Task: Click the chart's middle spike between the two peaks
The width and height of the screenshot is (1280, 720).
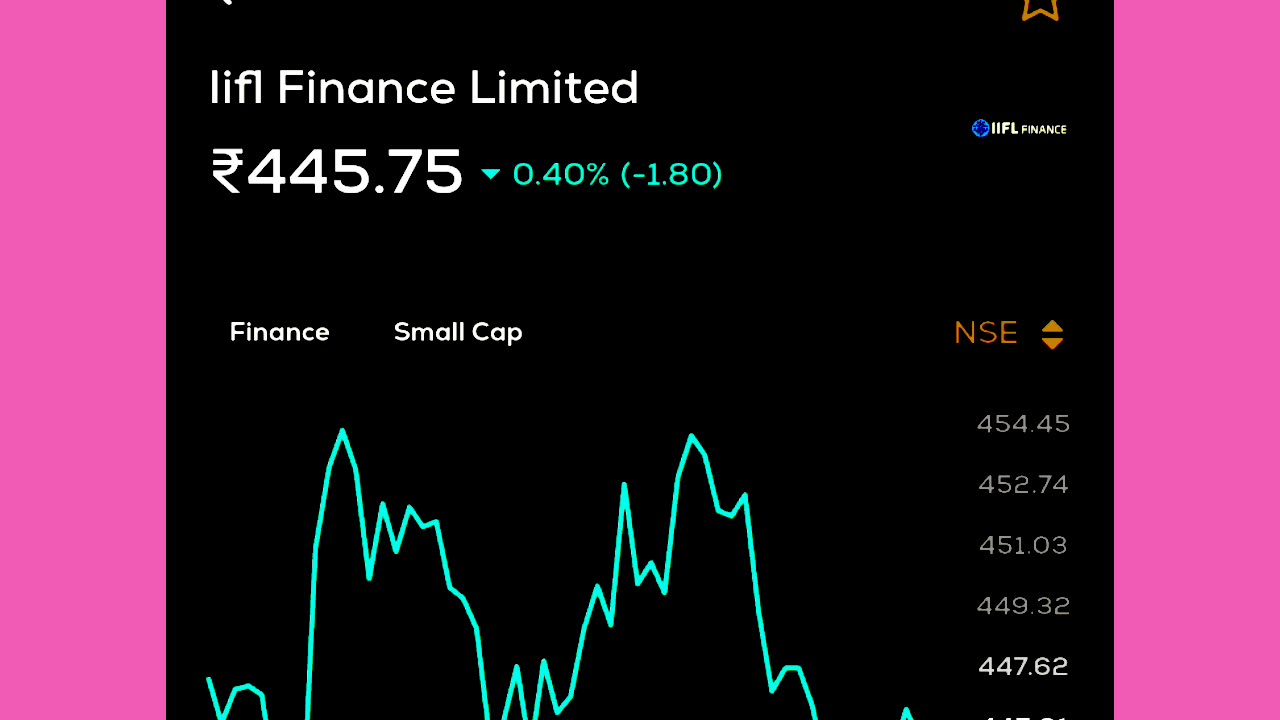Action: coord(624,486)
